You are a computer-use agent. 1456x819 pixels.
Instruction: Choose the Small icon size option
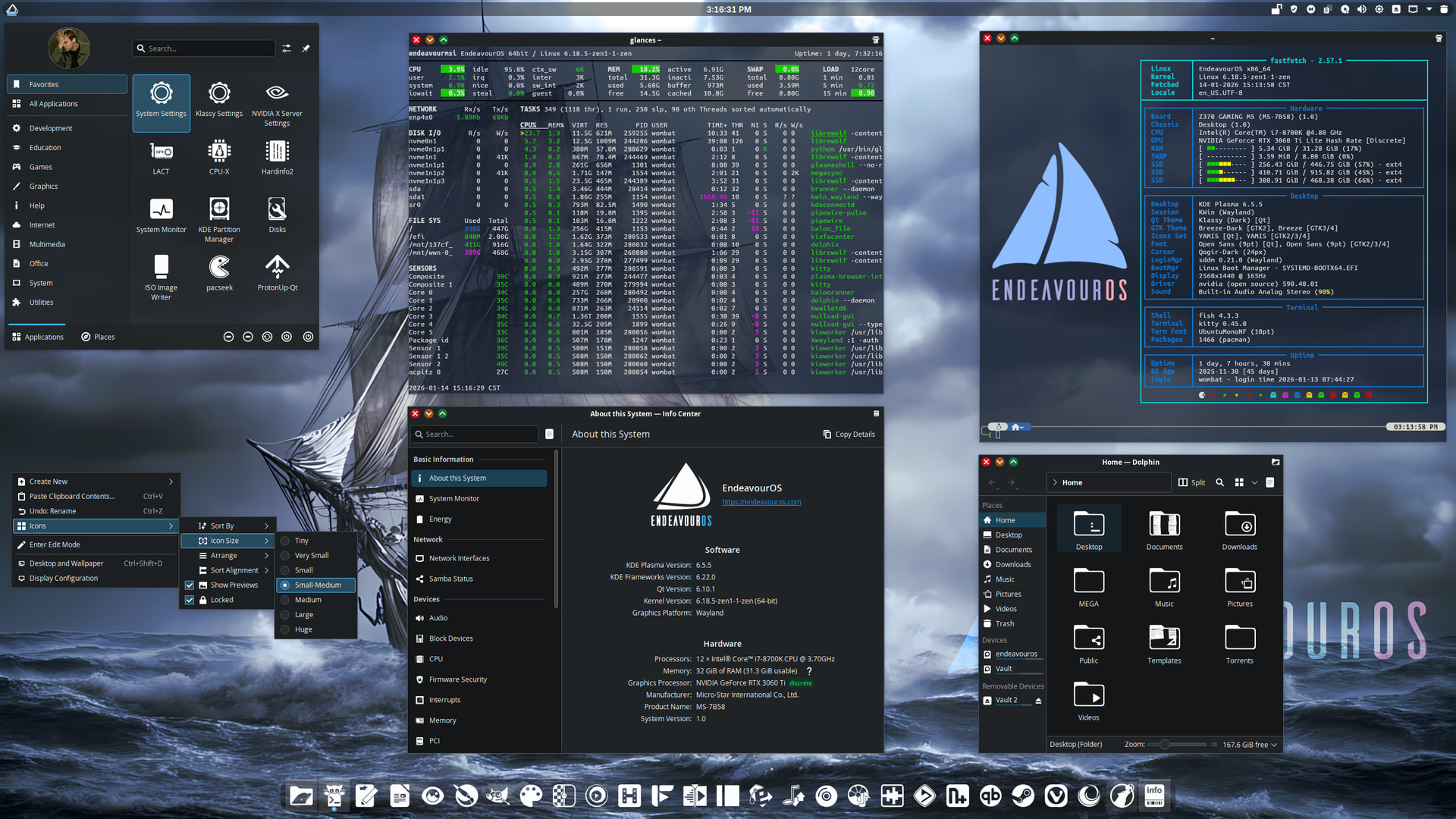315,570
